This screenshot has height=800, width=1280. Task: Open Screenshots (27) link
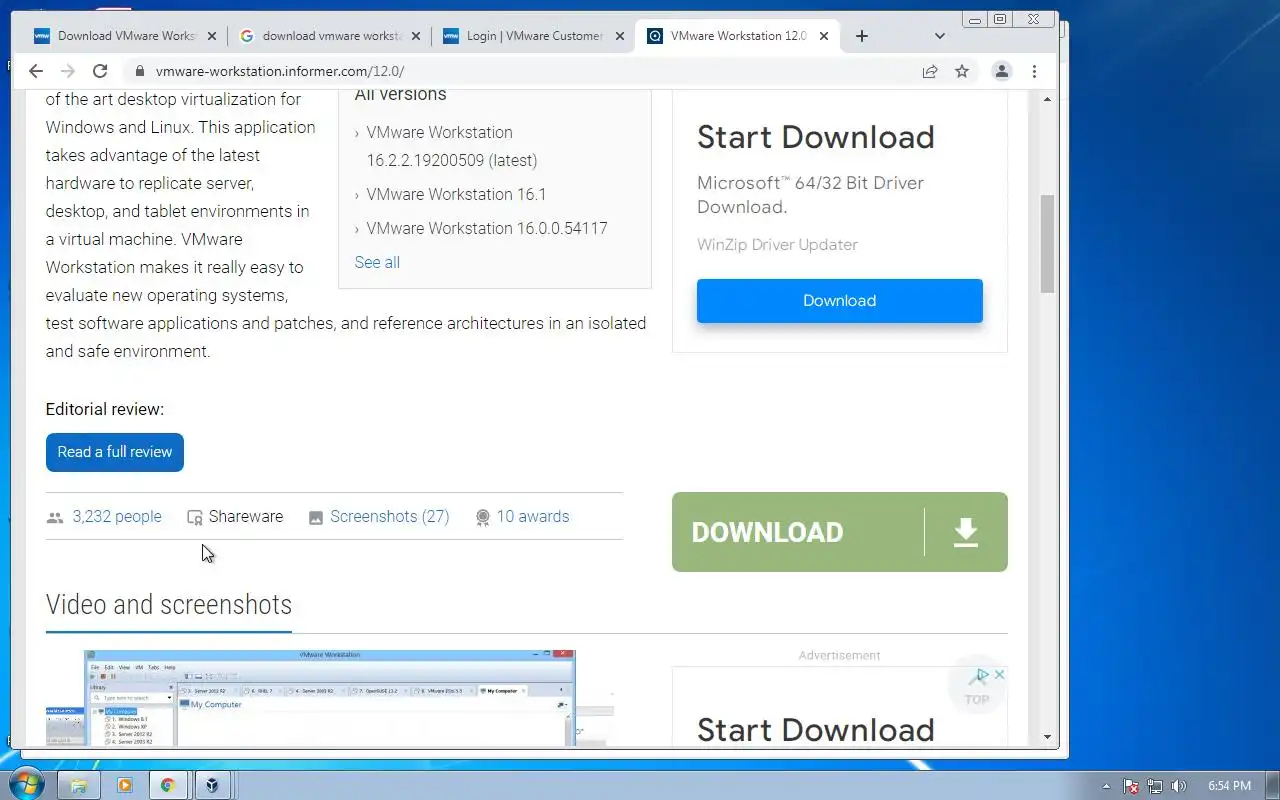[x=390, y=517]
